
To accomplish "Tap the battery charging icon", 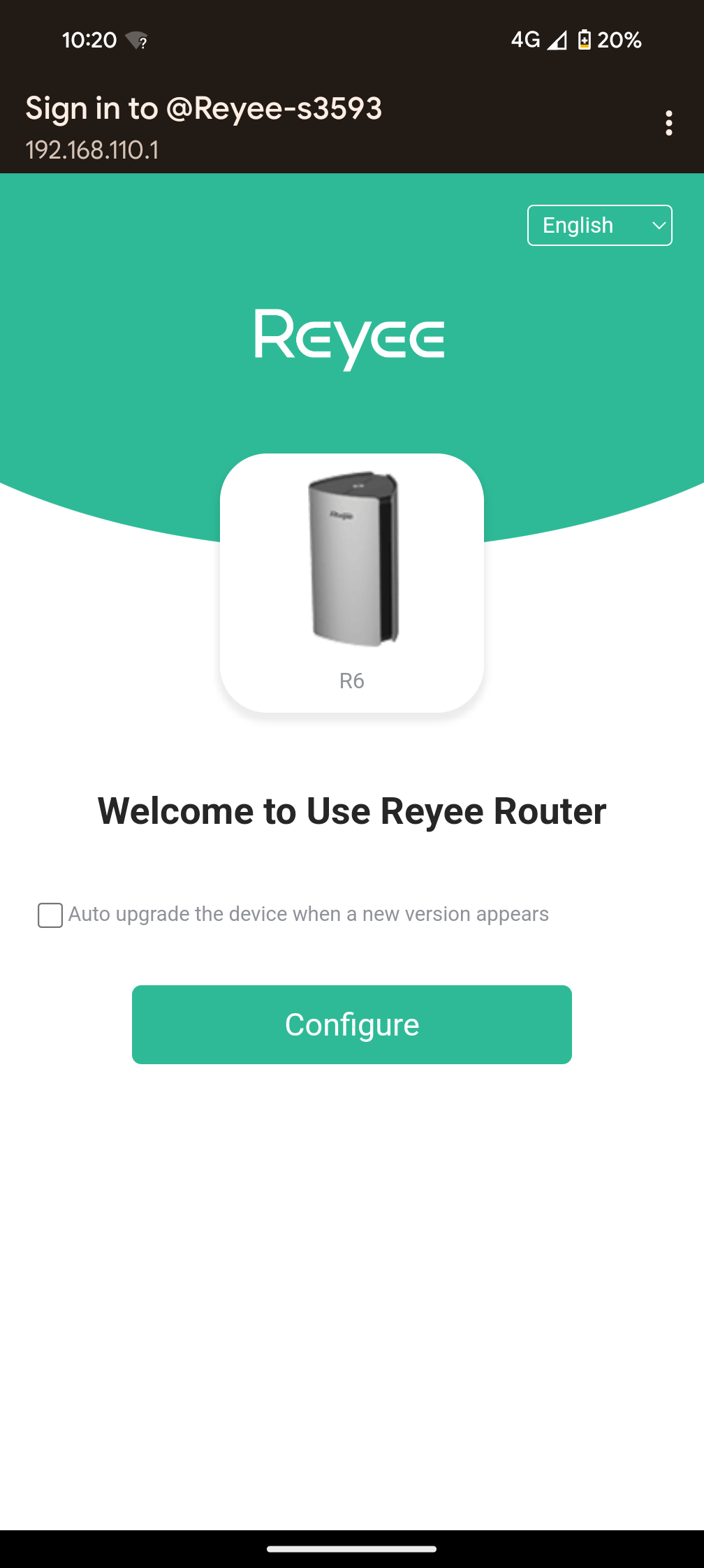I will point(585,41).
